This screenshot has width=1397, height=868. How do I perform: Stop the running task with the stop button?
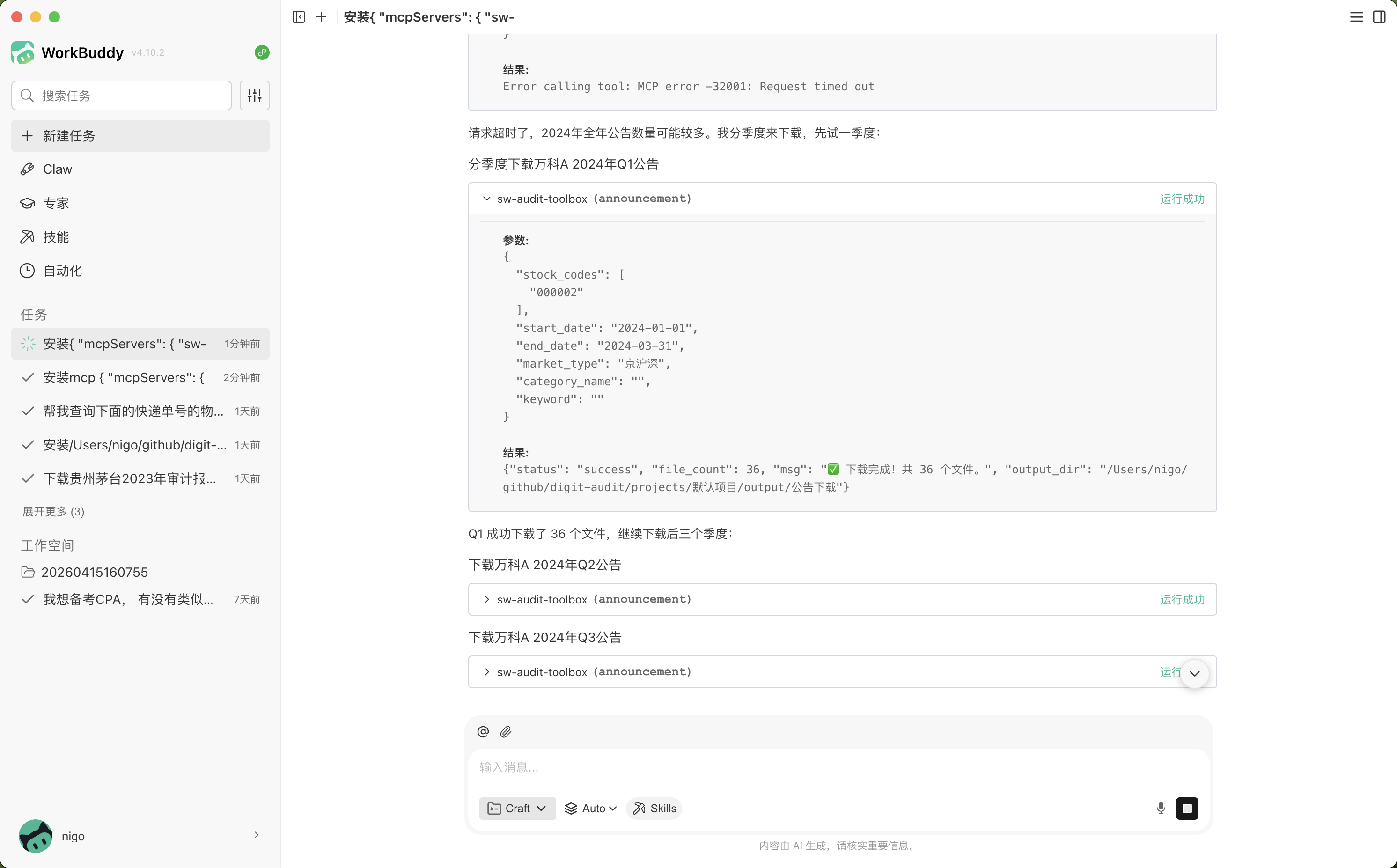(x=1187, y=808)
